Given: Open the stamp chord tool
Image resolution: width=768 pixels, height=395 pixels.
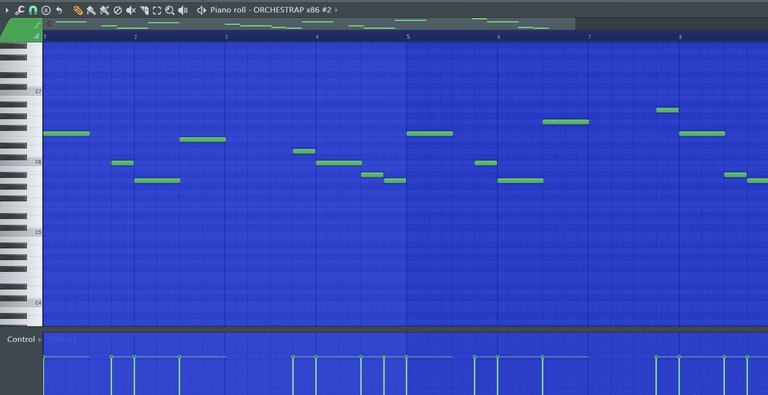Looking at the screenshot, I should pyautogui.click(x=46, y=10).
